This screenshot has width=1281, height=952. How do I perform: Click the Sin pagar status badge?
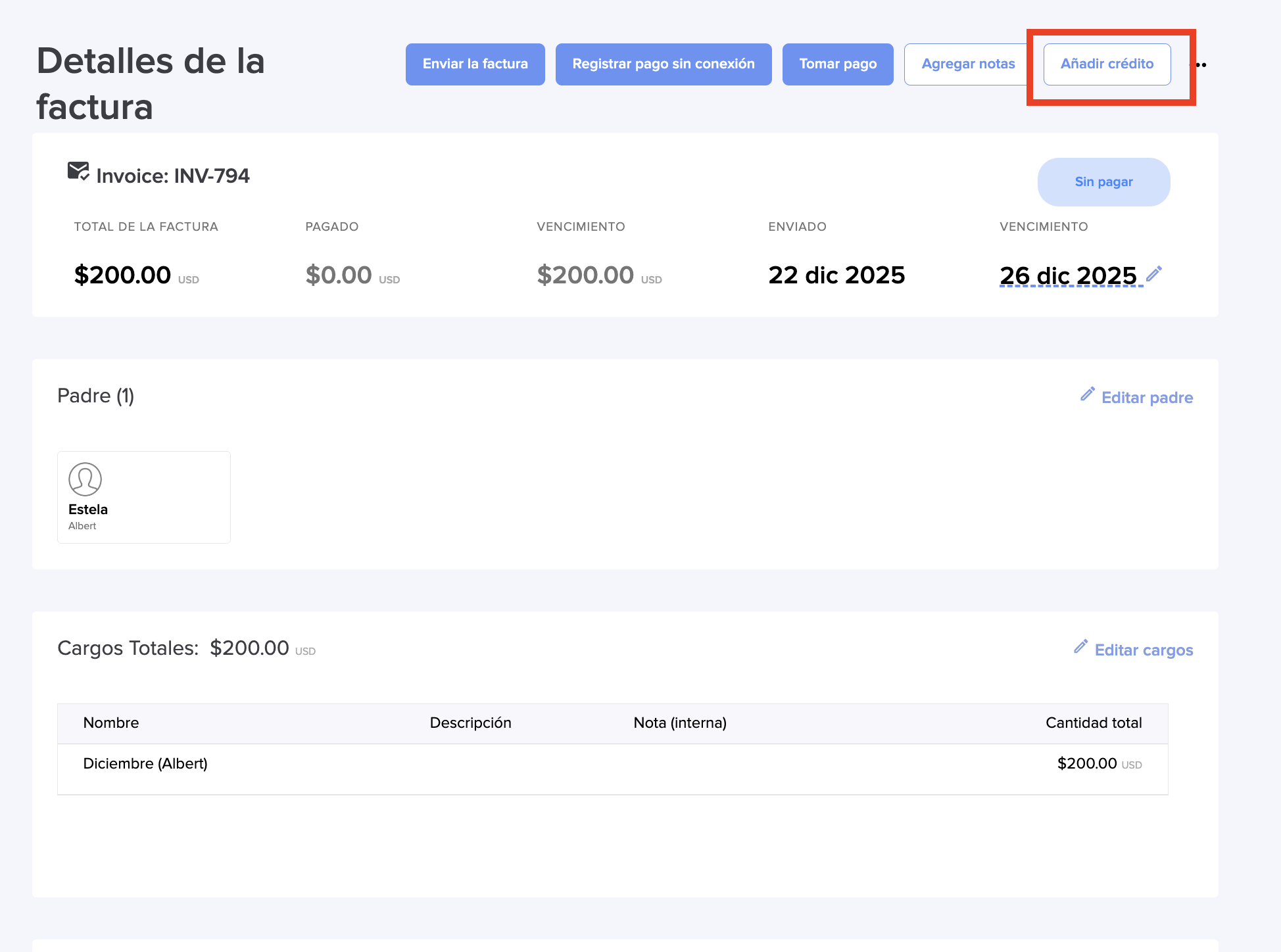(1103, 182)
